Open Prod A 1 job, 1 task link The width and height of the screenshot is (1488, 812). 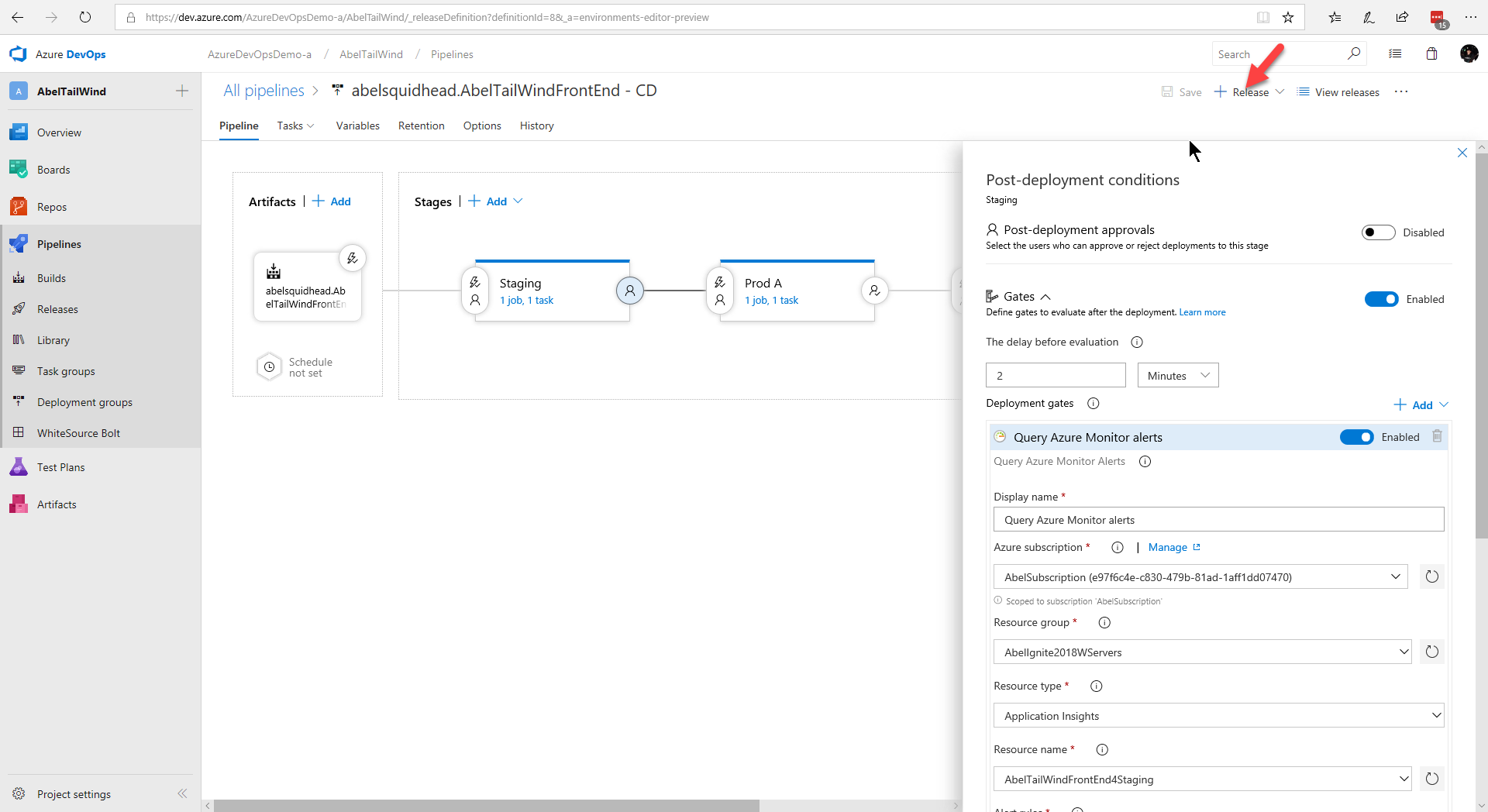pos(771,301)
